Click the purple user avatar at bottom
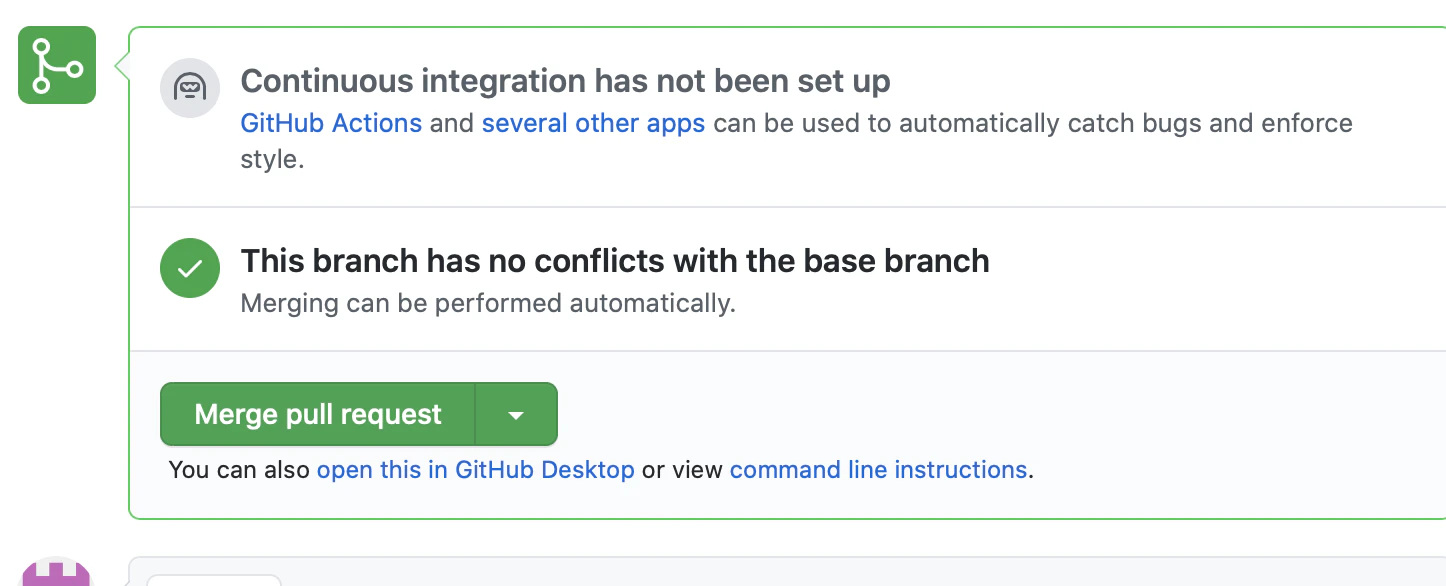This screenshot has width=1446, height=586. tap(57, 573)
